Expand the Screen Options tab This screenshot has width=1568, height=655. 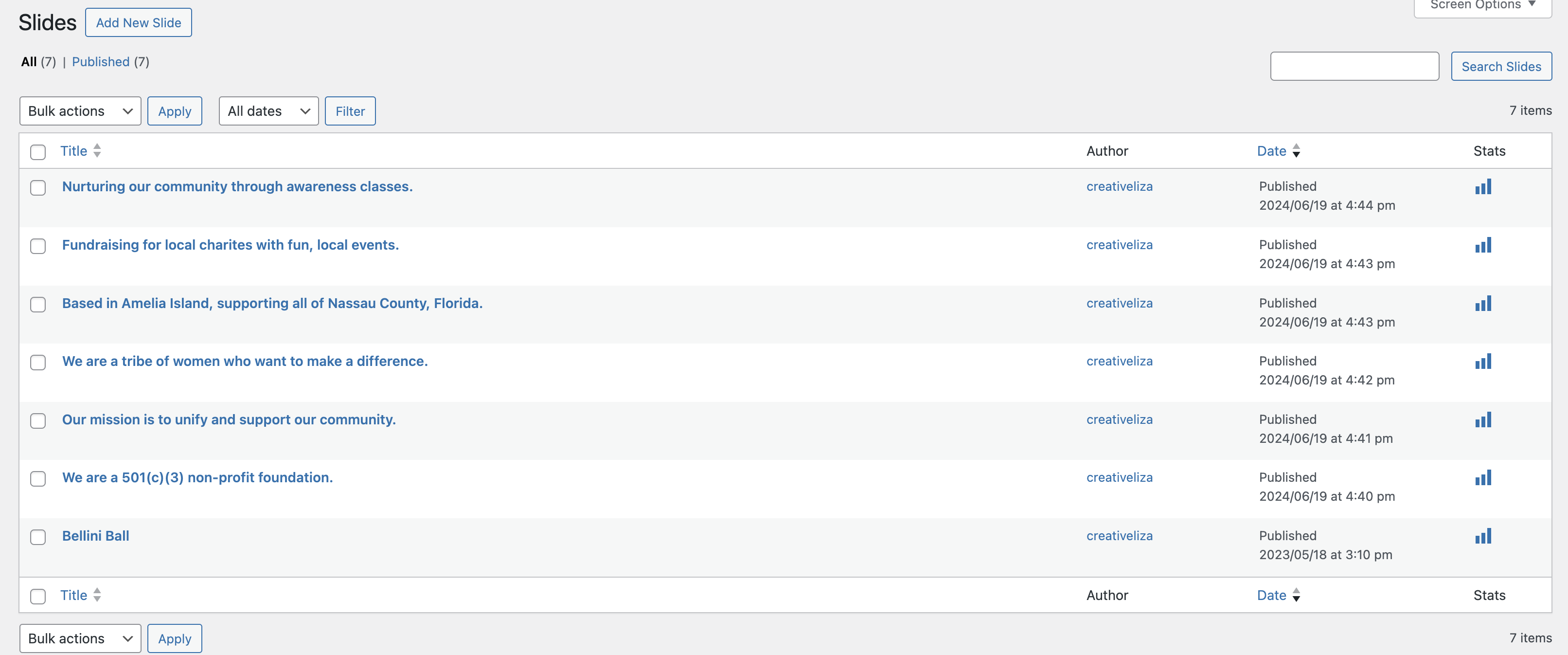click(1482, 5)
